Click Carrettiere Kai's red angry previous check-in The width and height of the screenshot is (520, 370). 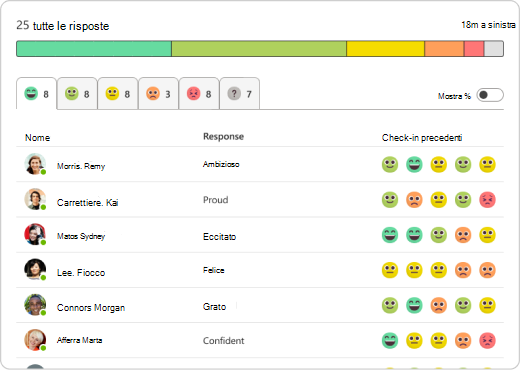point(487,200)
